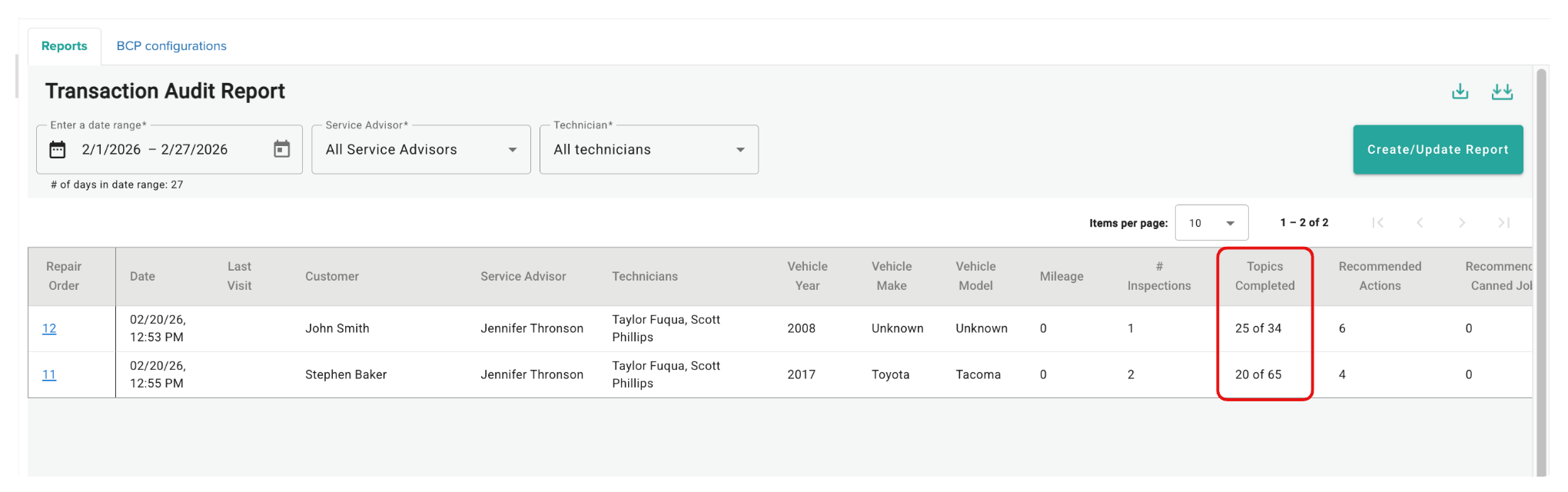This screenshot has height=492, width=1568.
Task: Open the calendar picker icon in date range
Action: [282, 149]
